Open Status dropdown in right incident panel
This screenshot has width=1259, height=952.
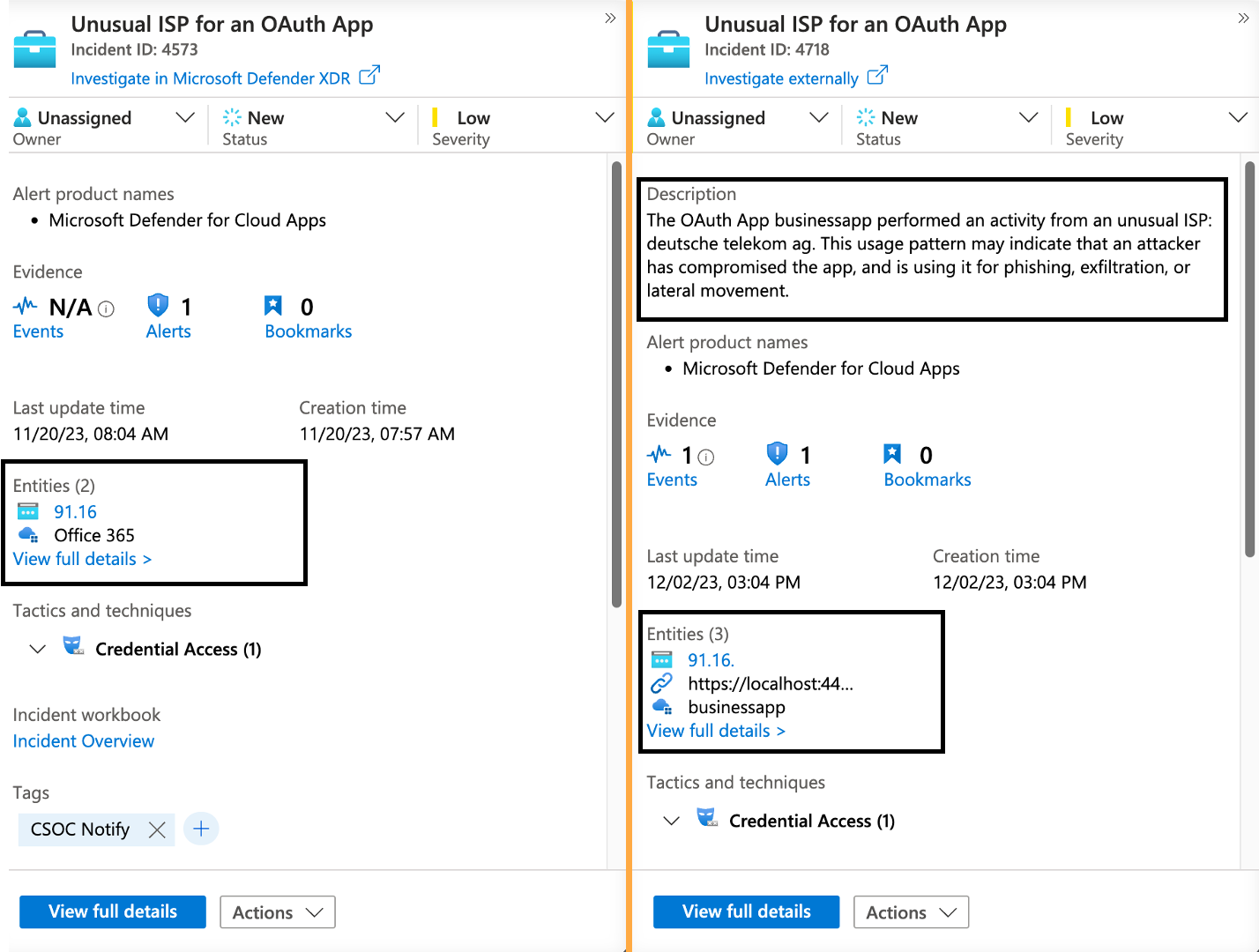1028,118
